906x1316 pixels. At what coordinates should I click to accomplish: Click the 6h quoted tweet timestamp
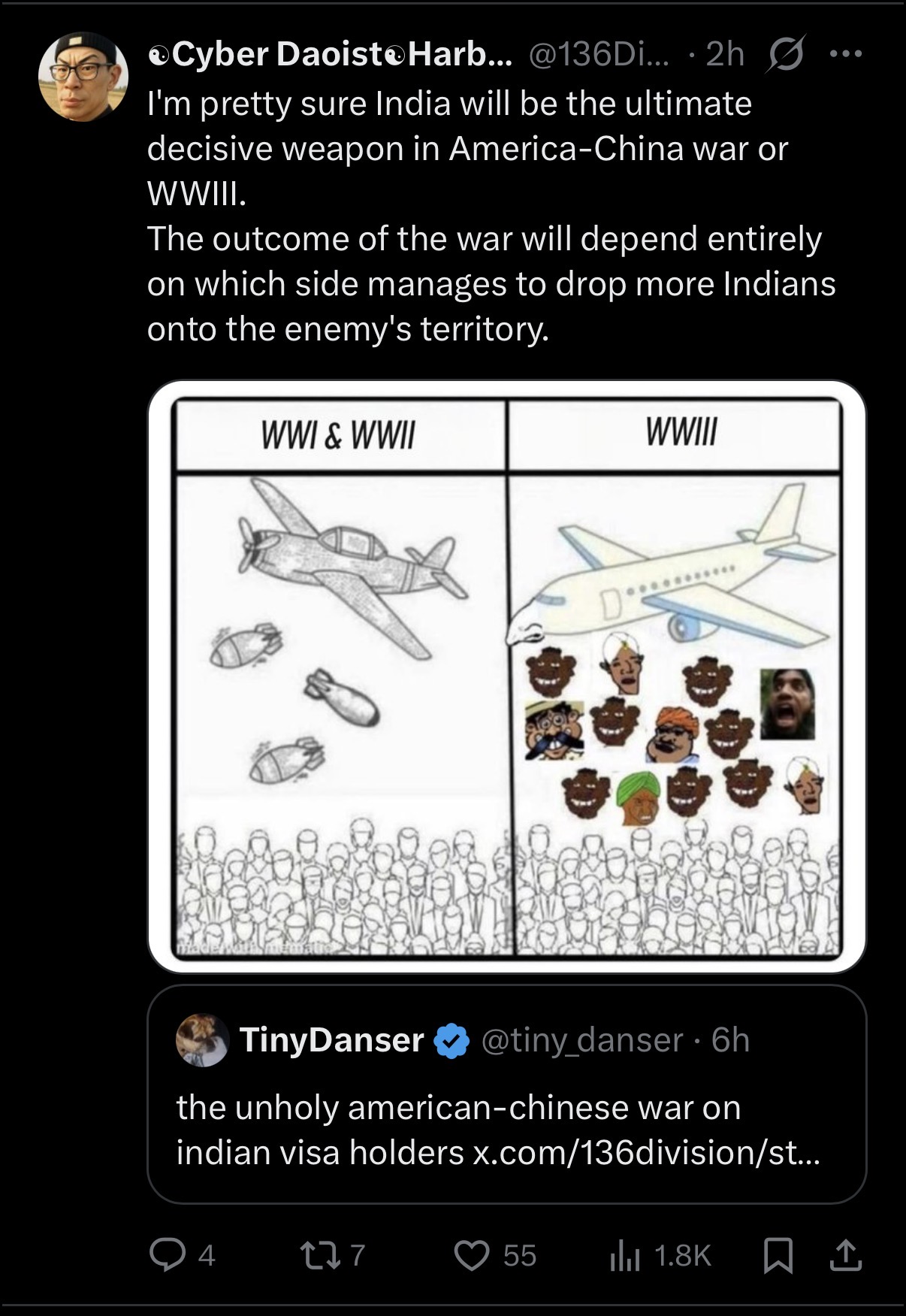click(731, 1039)
